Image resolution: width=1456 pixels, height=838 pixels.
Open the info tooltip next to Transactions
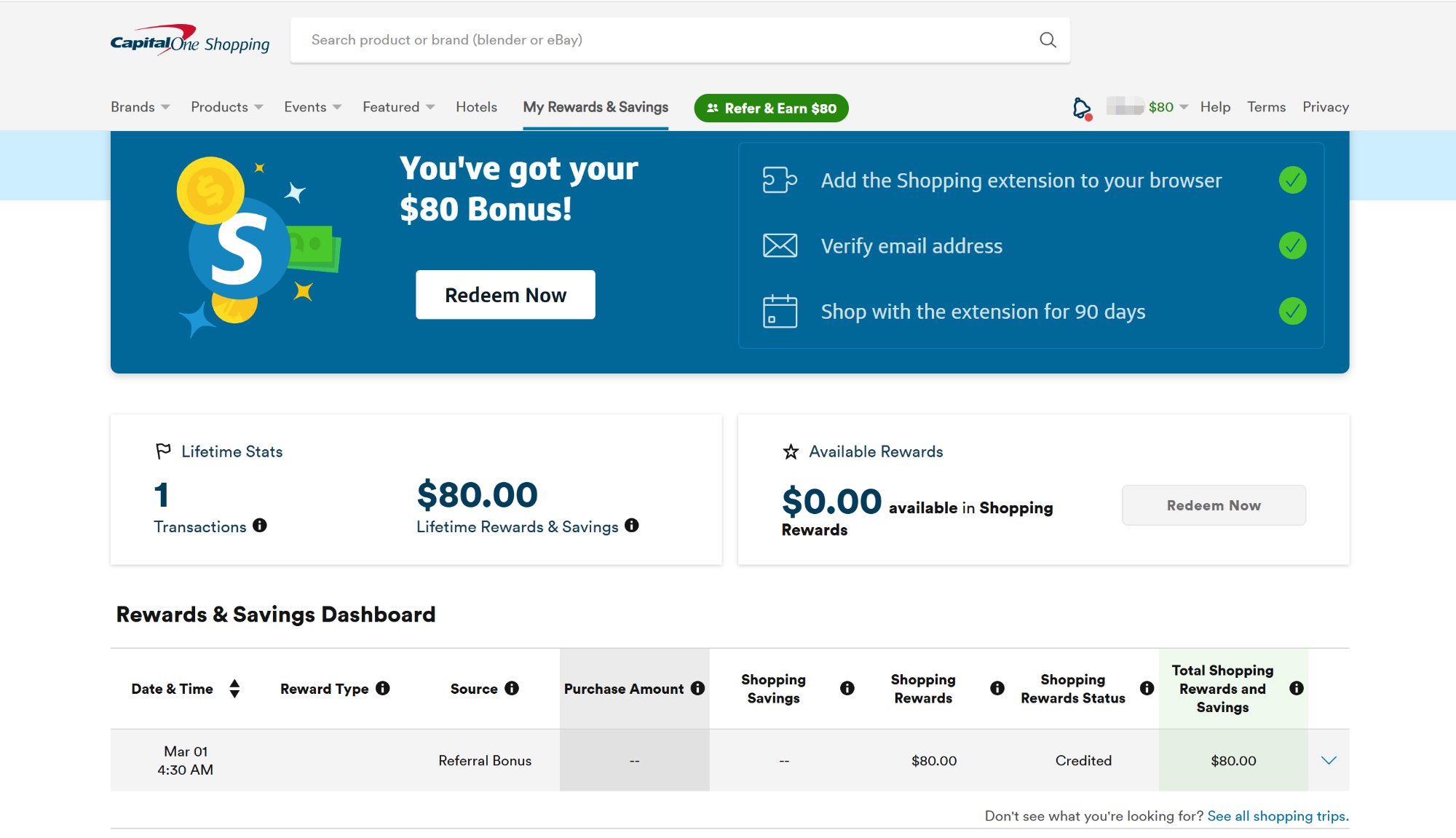pyautogui.click(x=261, y=526)
